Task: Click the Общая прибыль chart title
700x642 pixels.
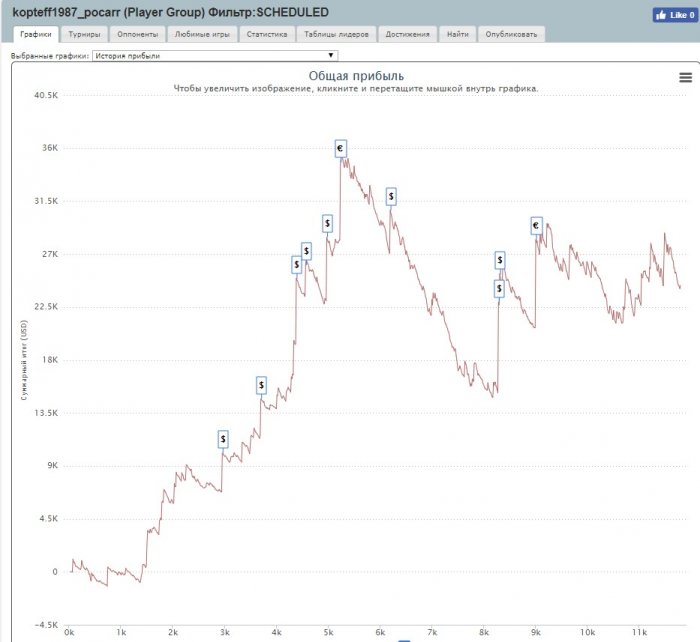Action: (x=356, y=76)
